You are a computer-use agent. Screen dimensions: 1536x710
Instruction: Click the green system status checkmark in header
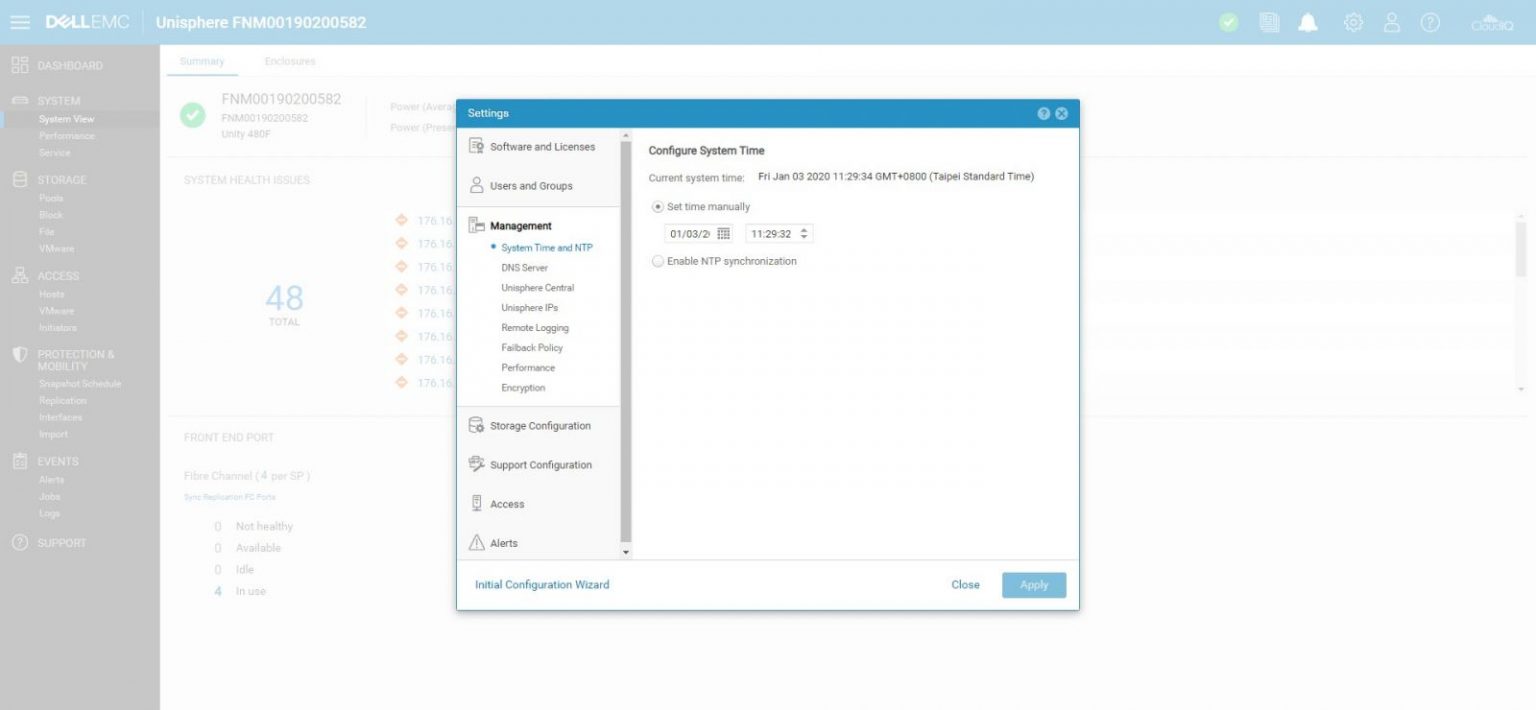pos(1229,22)
